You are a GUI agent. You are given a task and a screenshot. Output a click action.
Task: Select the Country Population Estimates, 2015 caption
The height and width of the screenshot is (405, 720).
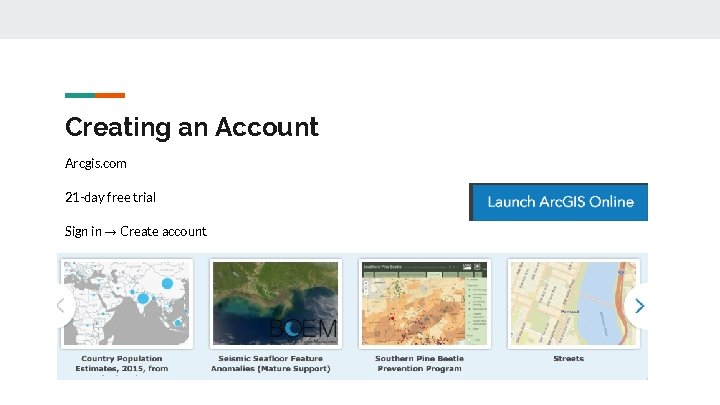[x=122, y=363]
